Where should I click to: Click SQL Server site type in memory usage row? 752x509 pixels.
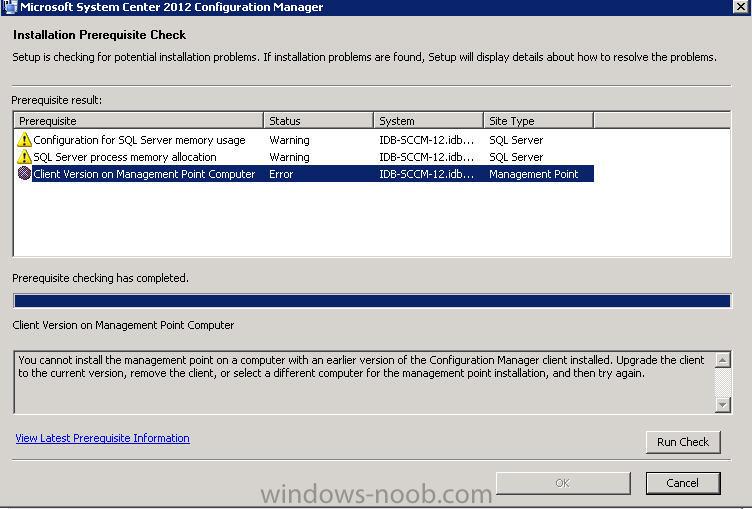pos(516,140)
